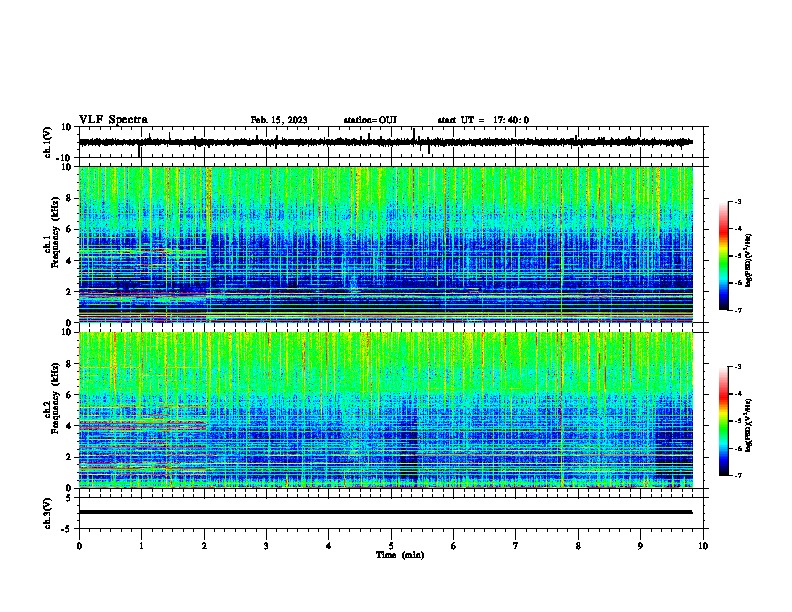Click the ch.1 color bar log(PSD) unit label
Screen dimensions: 792x612
pyautogui.click(x=749, y=260)
